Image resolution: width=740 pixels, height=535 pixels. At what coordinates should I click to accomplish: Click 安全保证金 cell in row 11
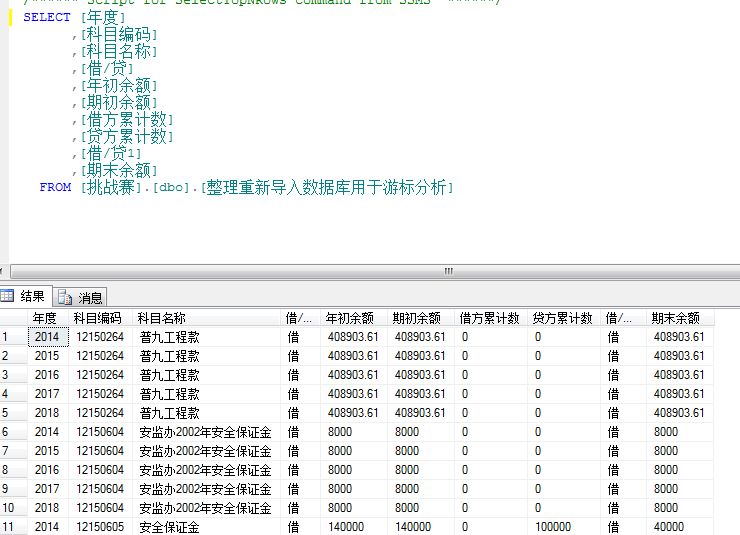coord(207,527)
